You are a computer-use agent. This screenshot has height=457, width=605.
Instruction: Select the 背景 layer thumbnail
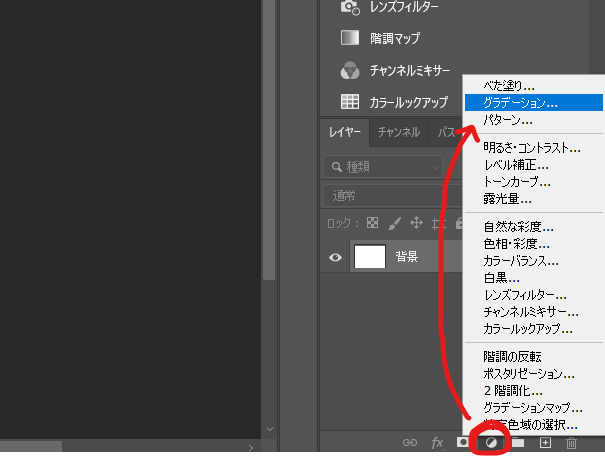click(x=370, y=257)
